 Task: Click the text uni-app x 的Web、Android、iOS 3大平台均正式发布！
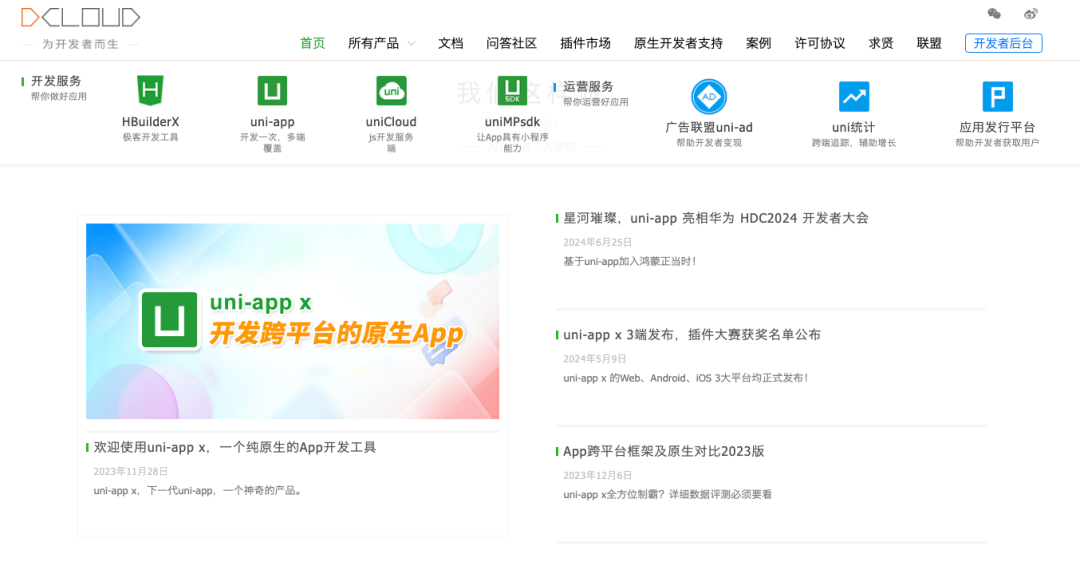point(685,378)
